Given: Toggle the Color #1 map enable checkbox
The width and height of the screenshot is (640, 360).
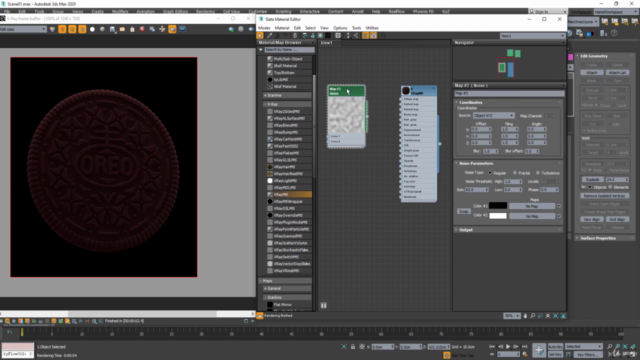Looking at the screenshot, I should pyautogui.click(x=559, y=206).
